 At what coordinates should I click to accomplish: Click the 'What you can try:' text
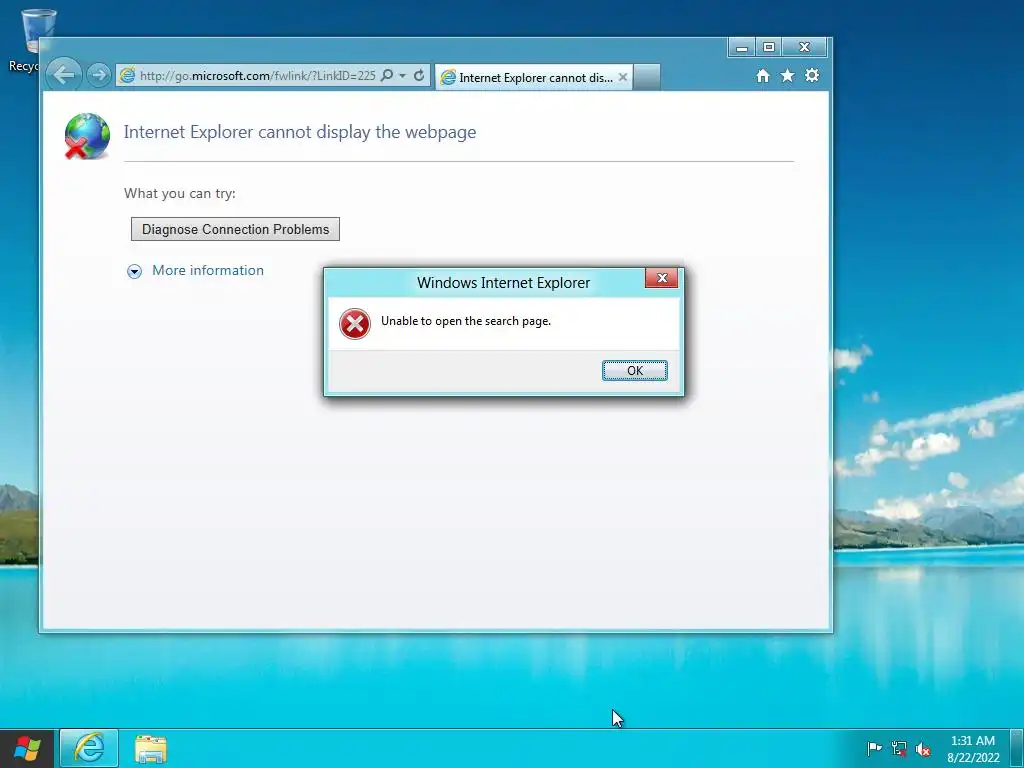coord(180,193)
